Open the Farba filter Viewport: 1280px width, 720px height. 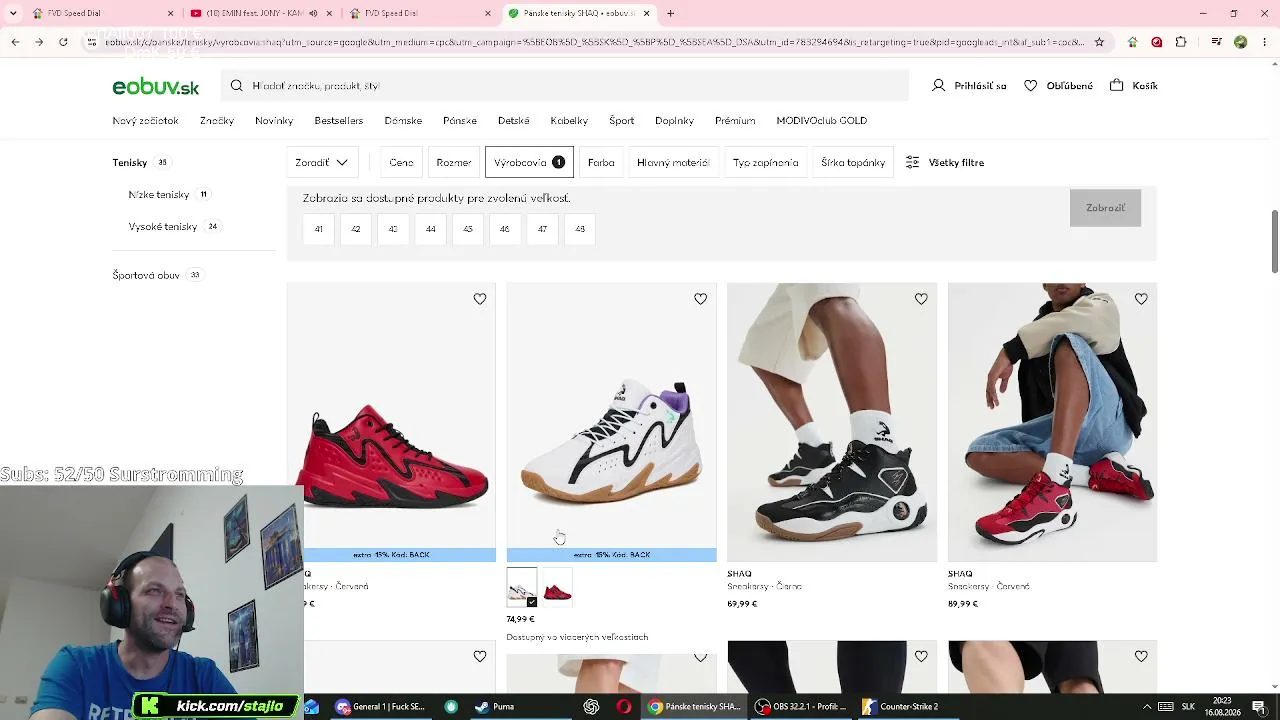click(x=601, y=162)
